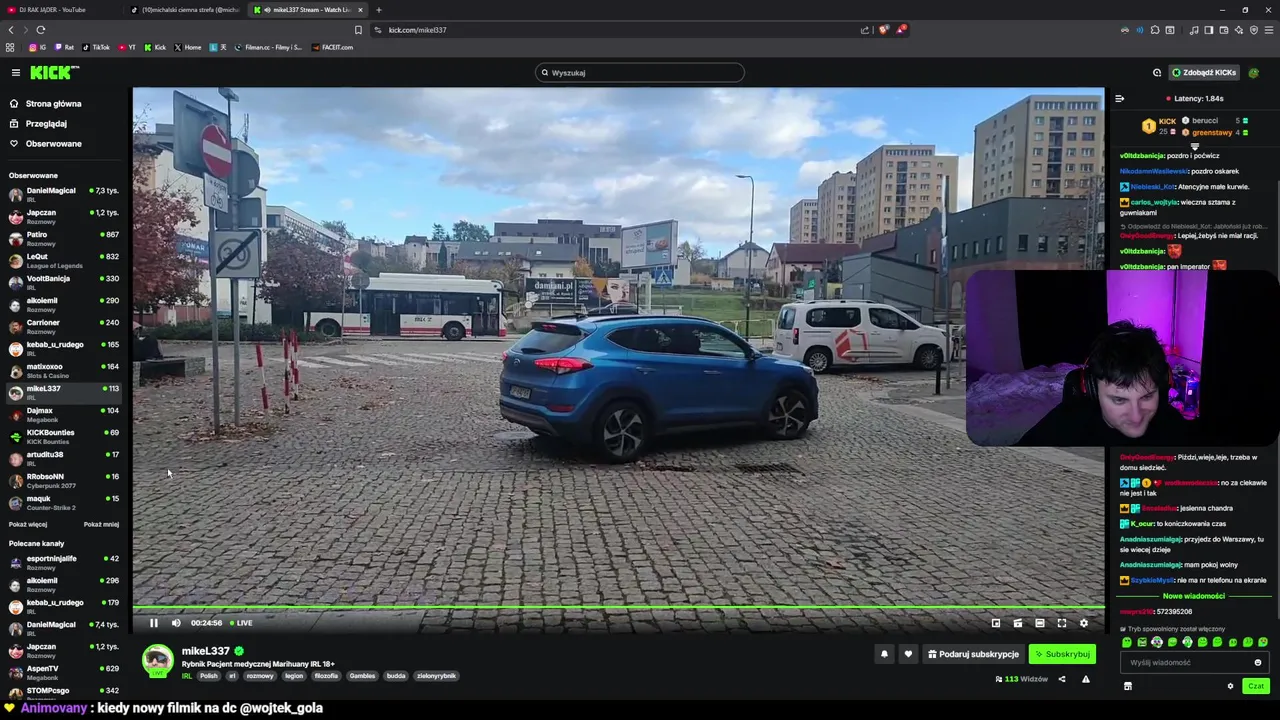This screenshot has width=1280, height=720.
Task: Open the IG bookmark
Action: click(38, 47)
